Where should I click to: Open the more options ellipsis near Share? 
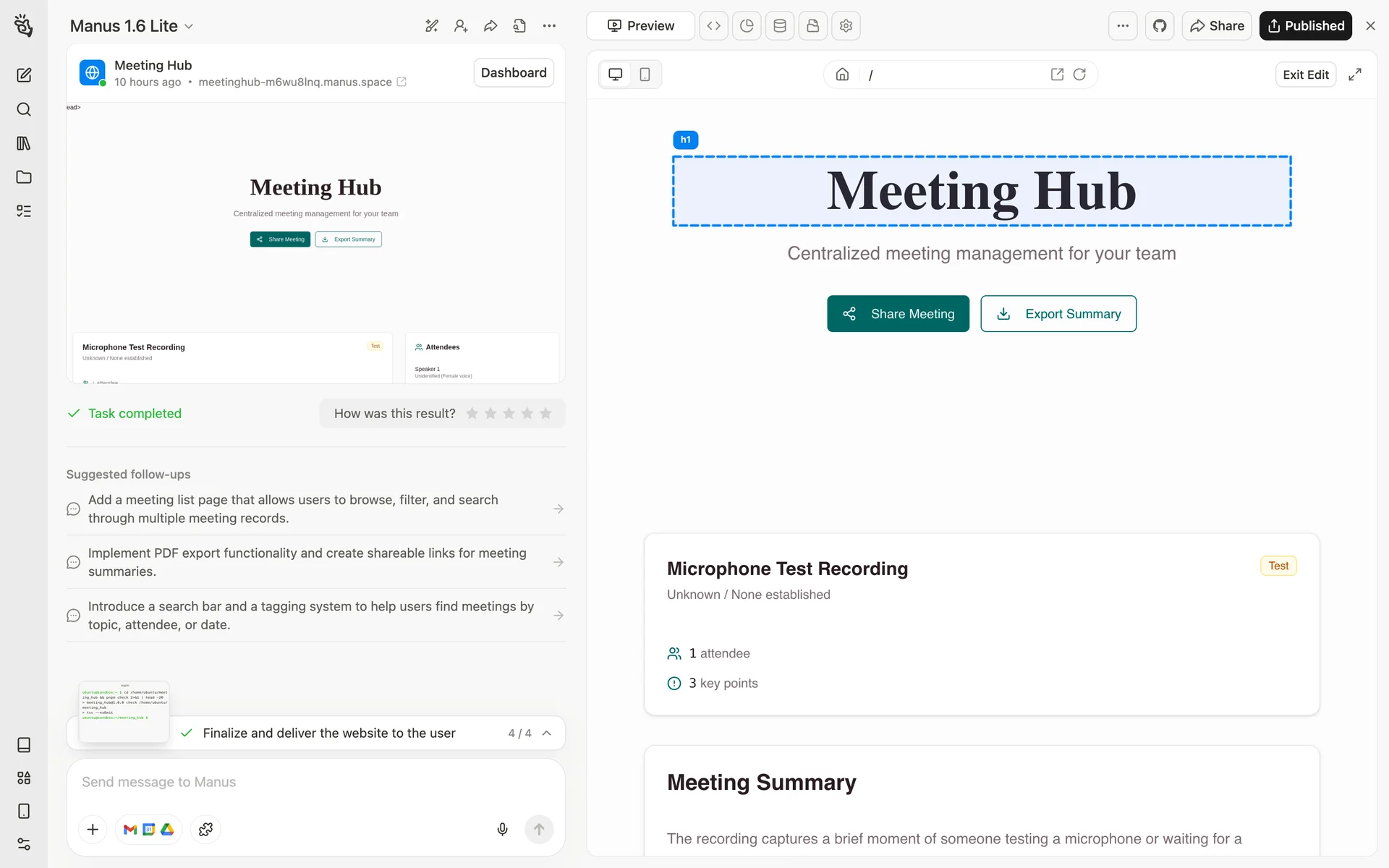(1122, 26)
